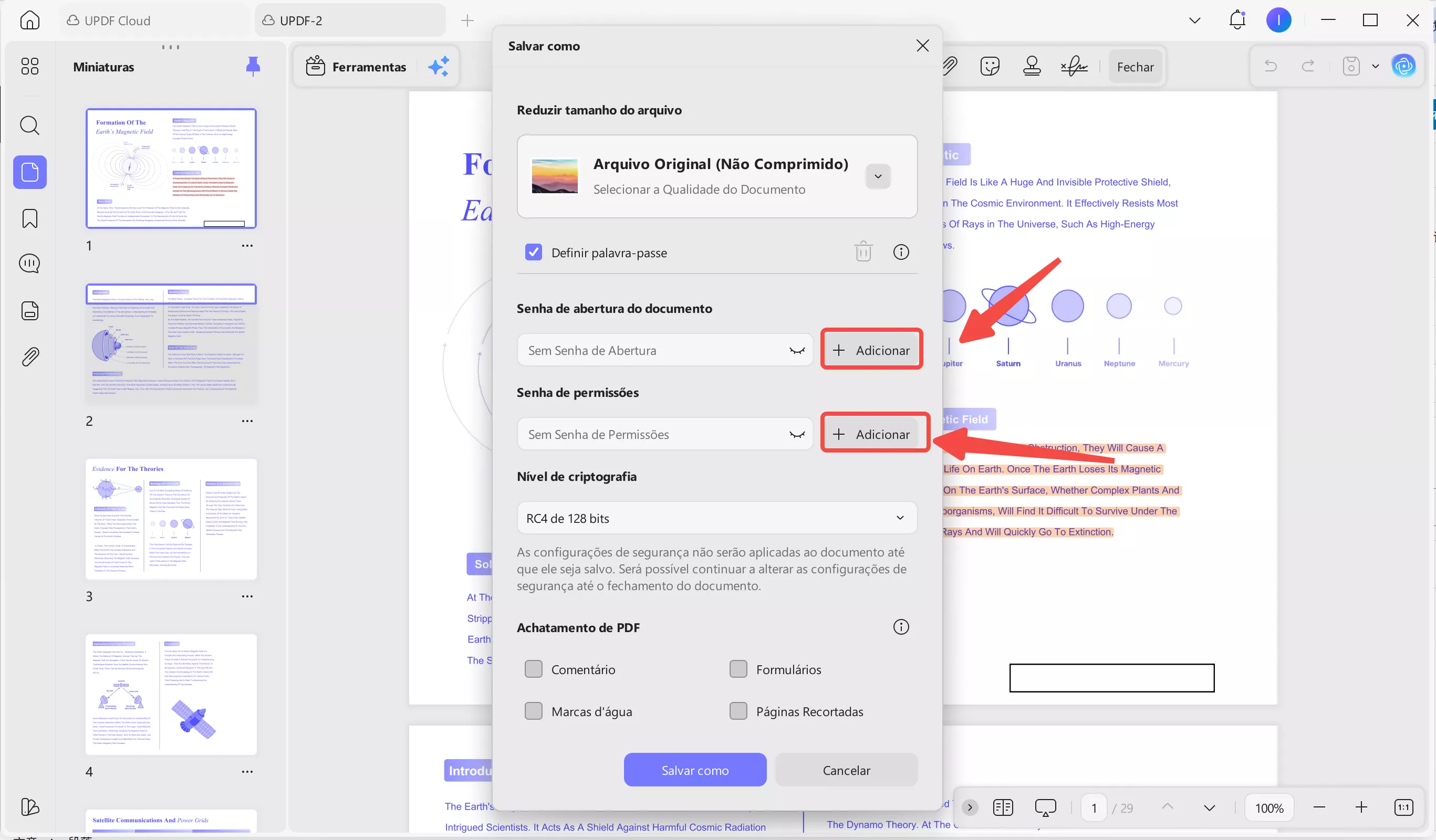Expand the 100% zoom level dropdown
1436x840 pixels.
1269,807
